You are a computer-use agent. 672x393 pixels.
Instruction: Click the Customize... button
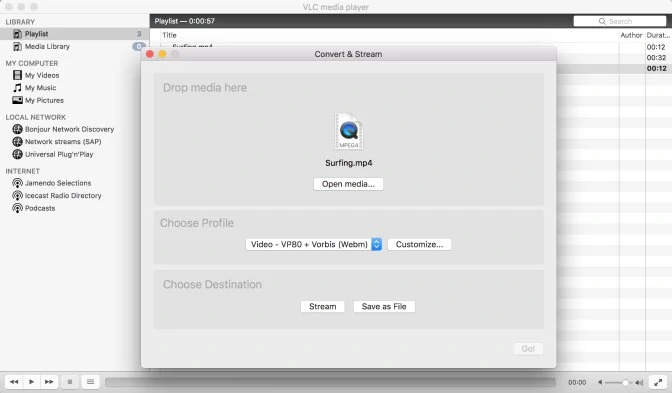419,244
